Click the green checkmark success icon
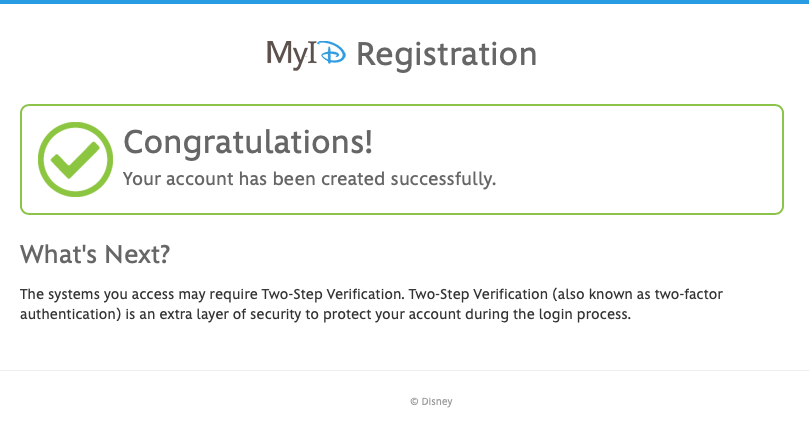The image size is (809, 431). pyautogui.click(x=75, y=160)
